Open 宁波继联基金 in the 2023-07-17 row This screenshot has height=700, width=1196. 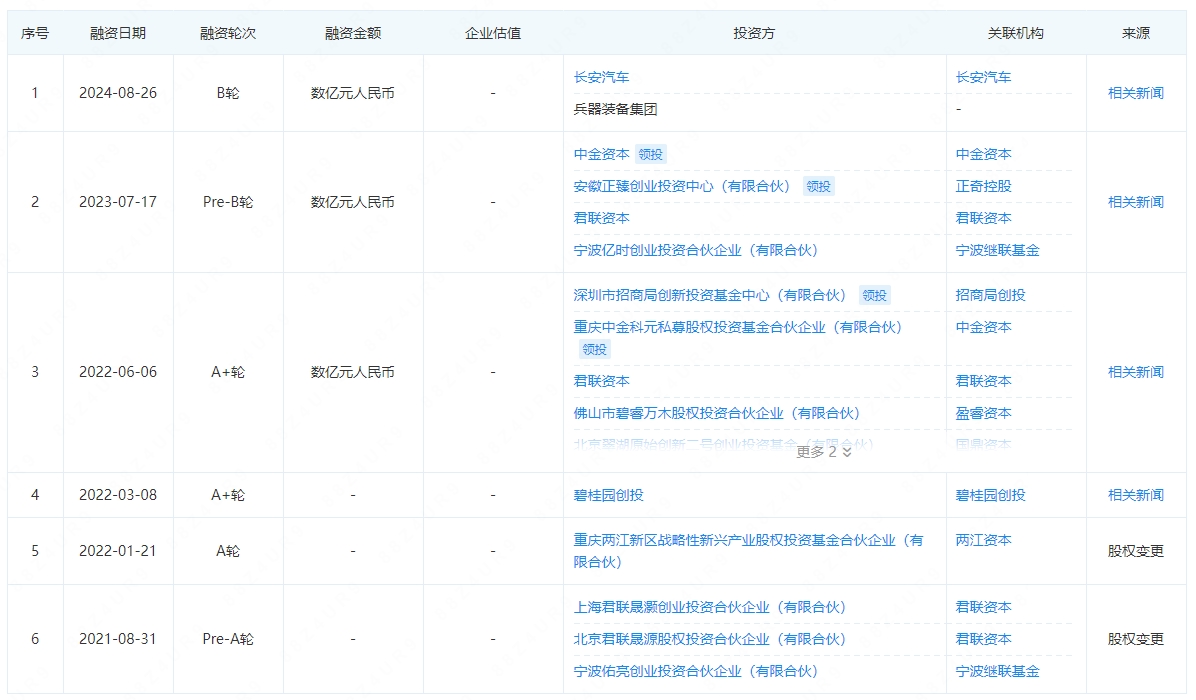(x=997, y=250)
